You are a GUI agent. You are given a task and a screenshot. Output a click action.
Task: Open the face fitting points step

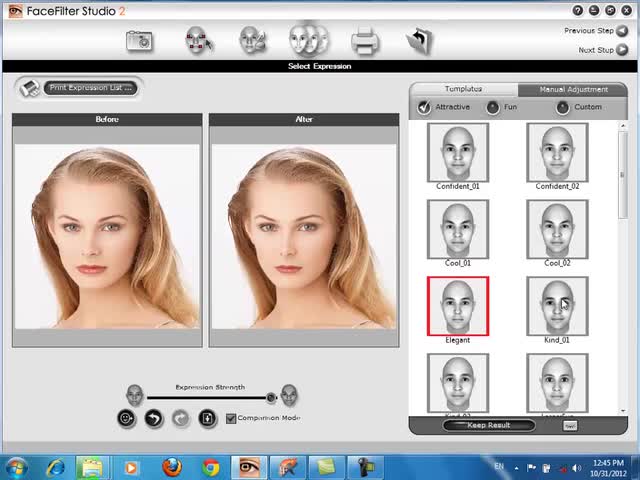click(x=199, y=40)
